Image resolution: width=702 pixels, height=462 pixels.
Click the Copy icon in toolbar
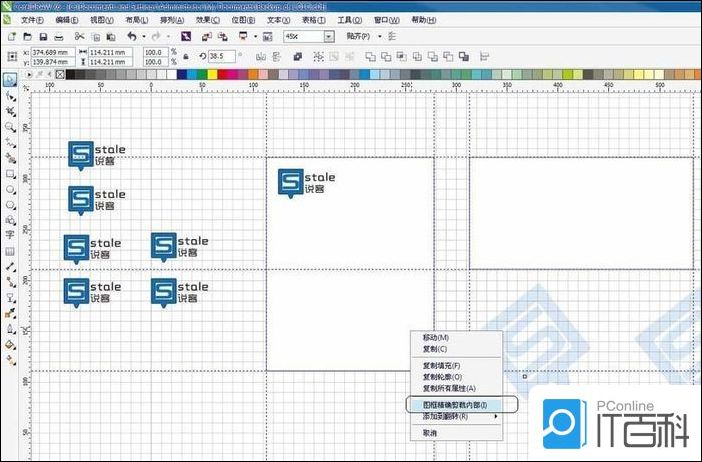[95, 37]
